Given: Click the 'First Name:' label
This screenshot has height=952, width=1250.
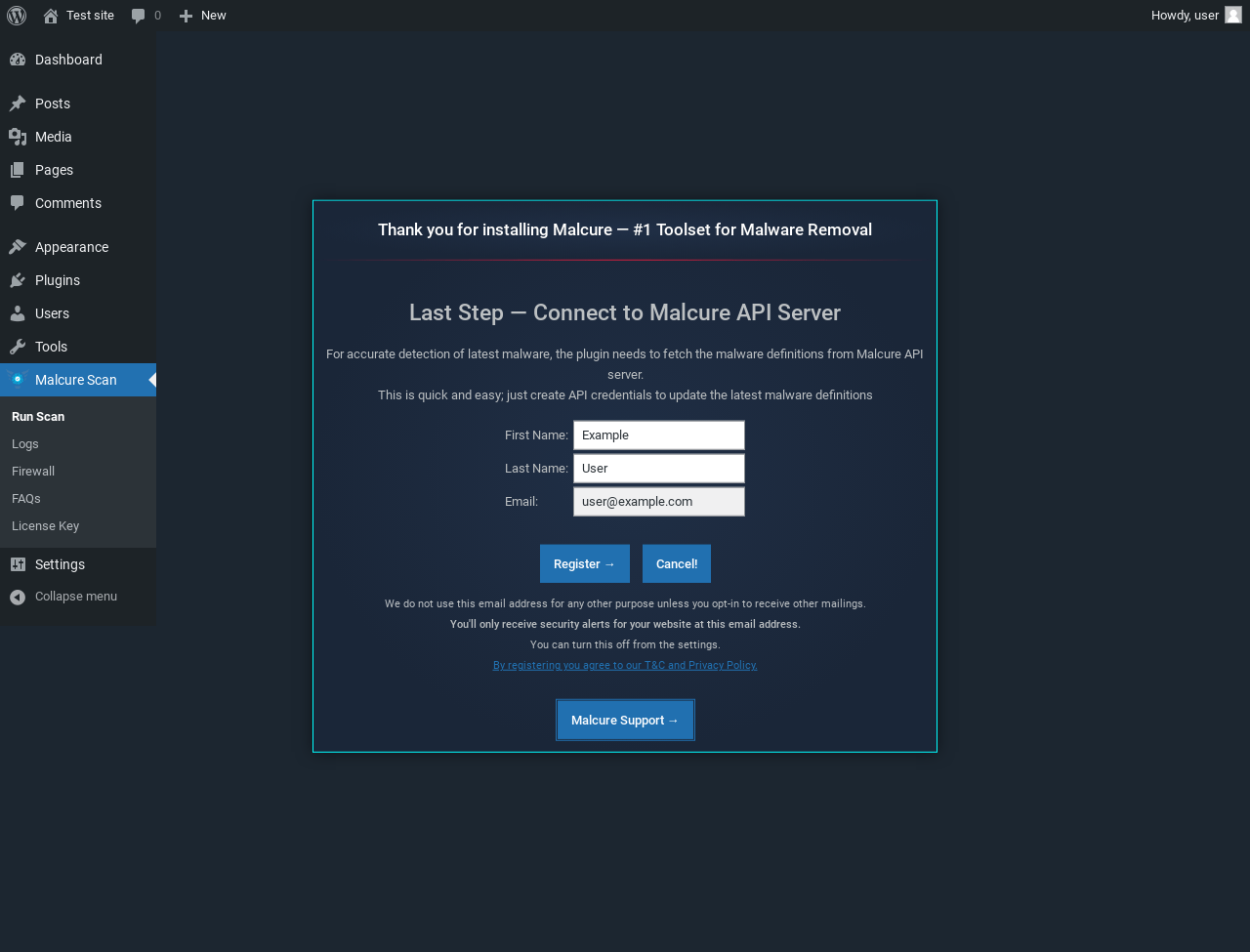Looking at the screenshot, I should pos(536,435).
